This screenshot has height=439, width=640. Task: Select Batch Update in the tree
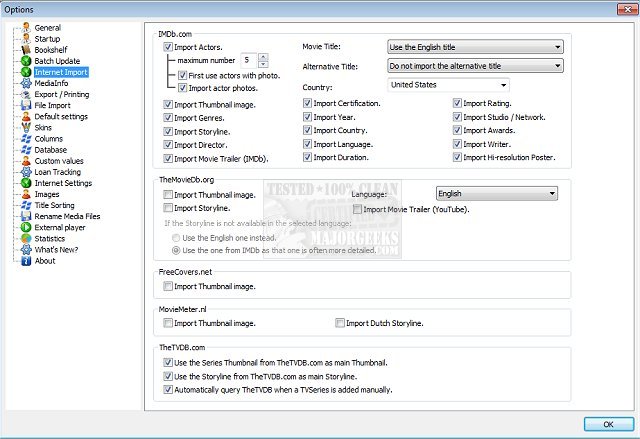[57, 61]
